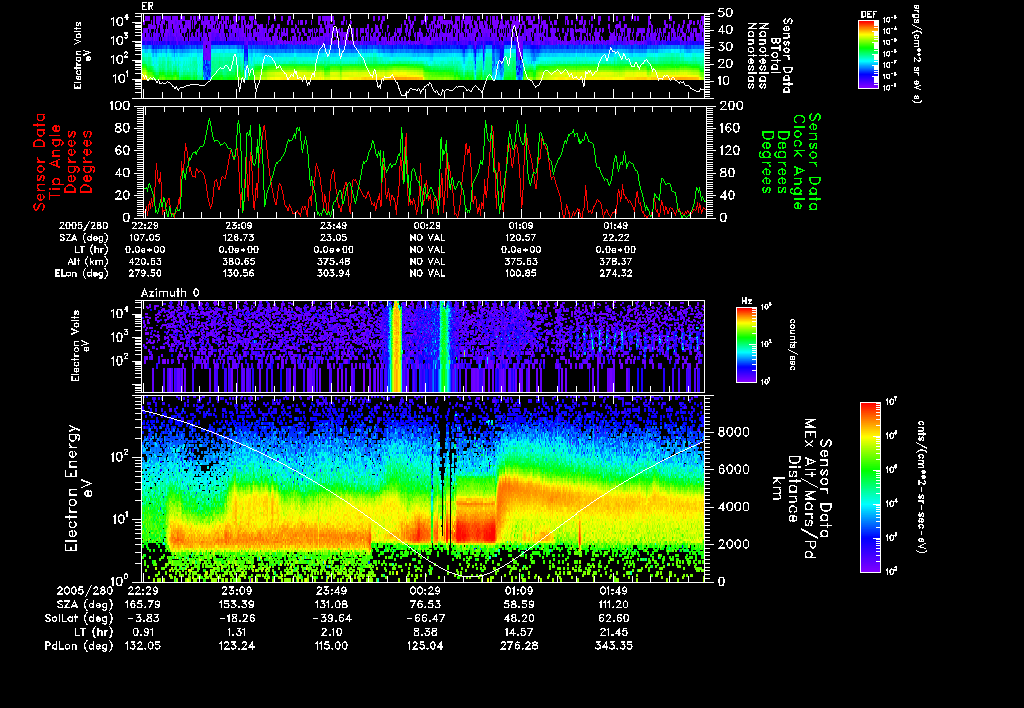1024x708 pixels.
Task: Select SZA value 120.57
Action: click(x=520, y=238)
